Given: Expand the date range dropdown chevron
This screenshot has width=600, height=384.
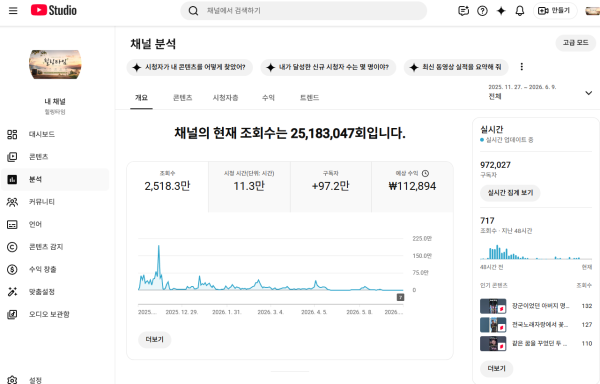Looking at the screenshot, I should 589,93.
